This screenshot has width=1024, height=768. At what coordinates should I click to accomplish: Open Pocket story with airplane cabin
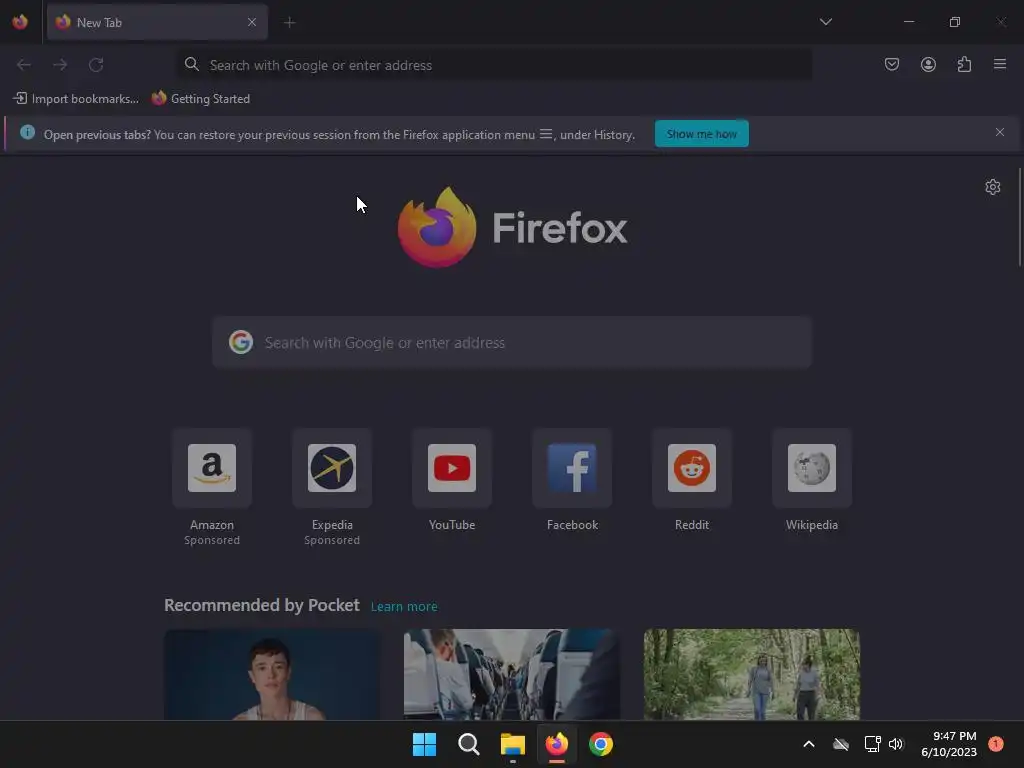click(x=511, y=675)
